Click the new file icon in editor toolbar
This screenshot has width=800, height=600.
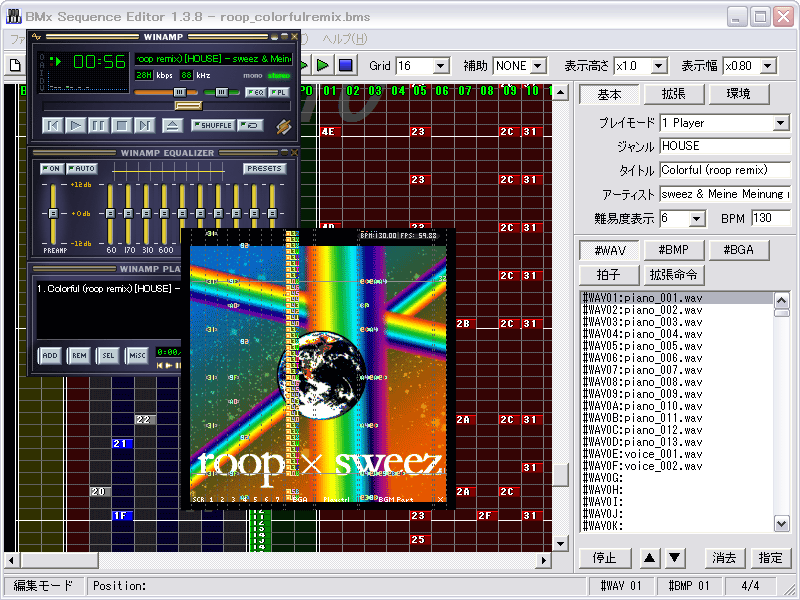[15, 66]
